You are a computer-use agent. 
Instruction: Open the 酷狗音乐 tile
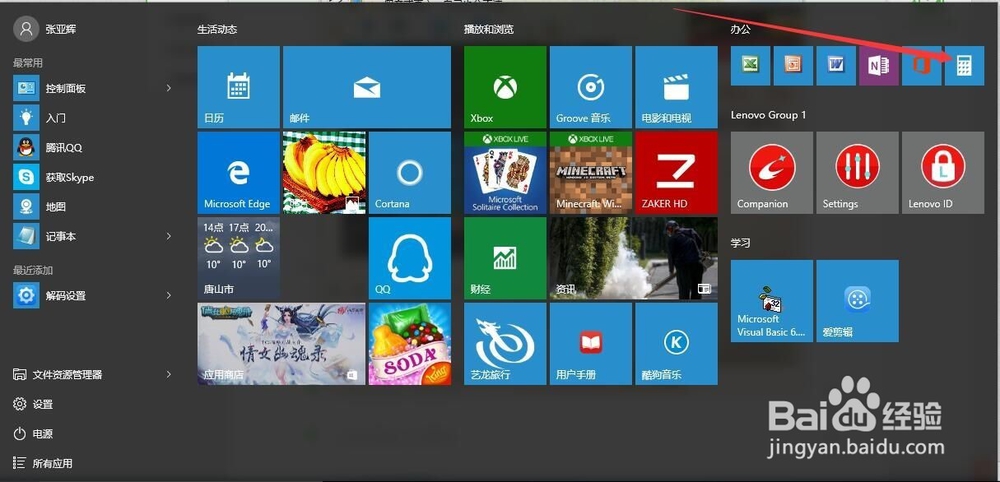pos(676,344)
